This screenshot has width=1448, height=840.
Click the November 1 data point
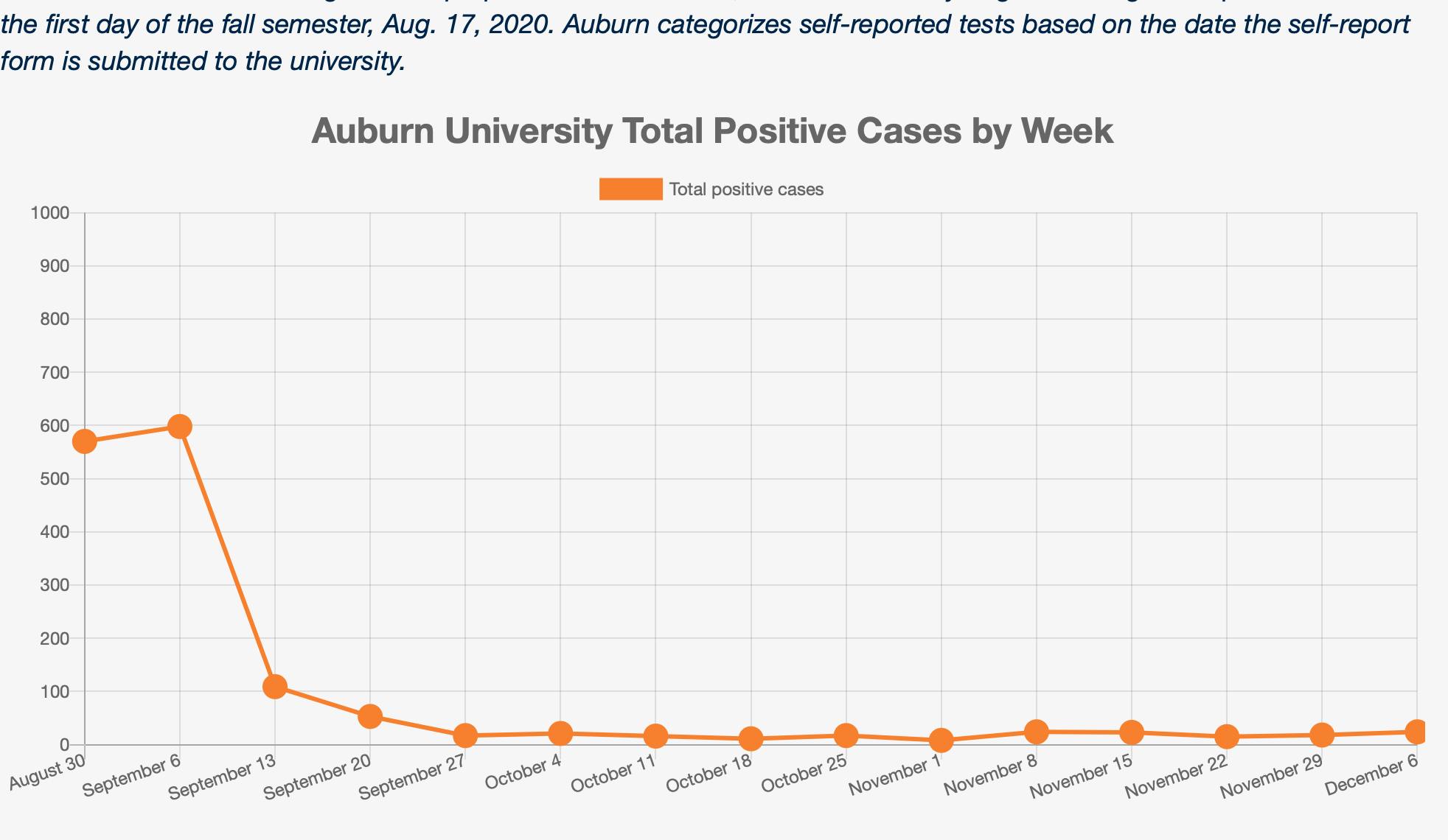pos(941,741)
